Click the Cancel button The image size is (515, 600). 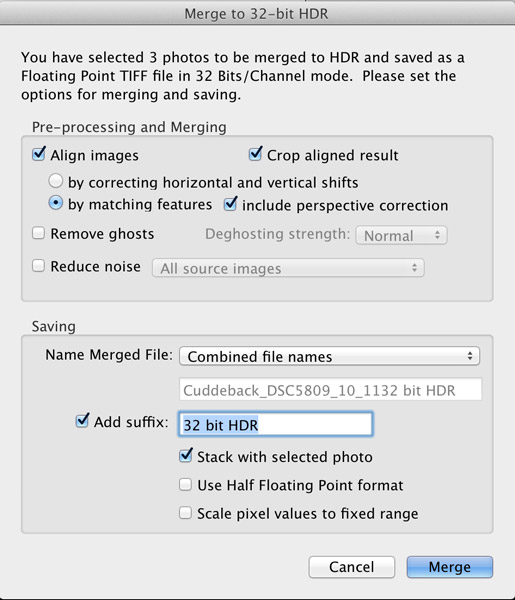pos(352,567)
